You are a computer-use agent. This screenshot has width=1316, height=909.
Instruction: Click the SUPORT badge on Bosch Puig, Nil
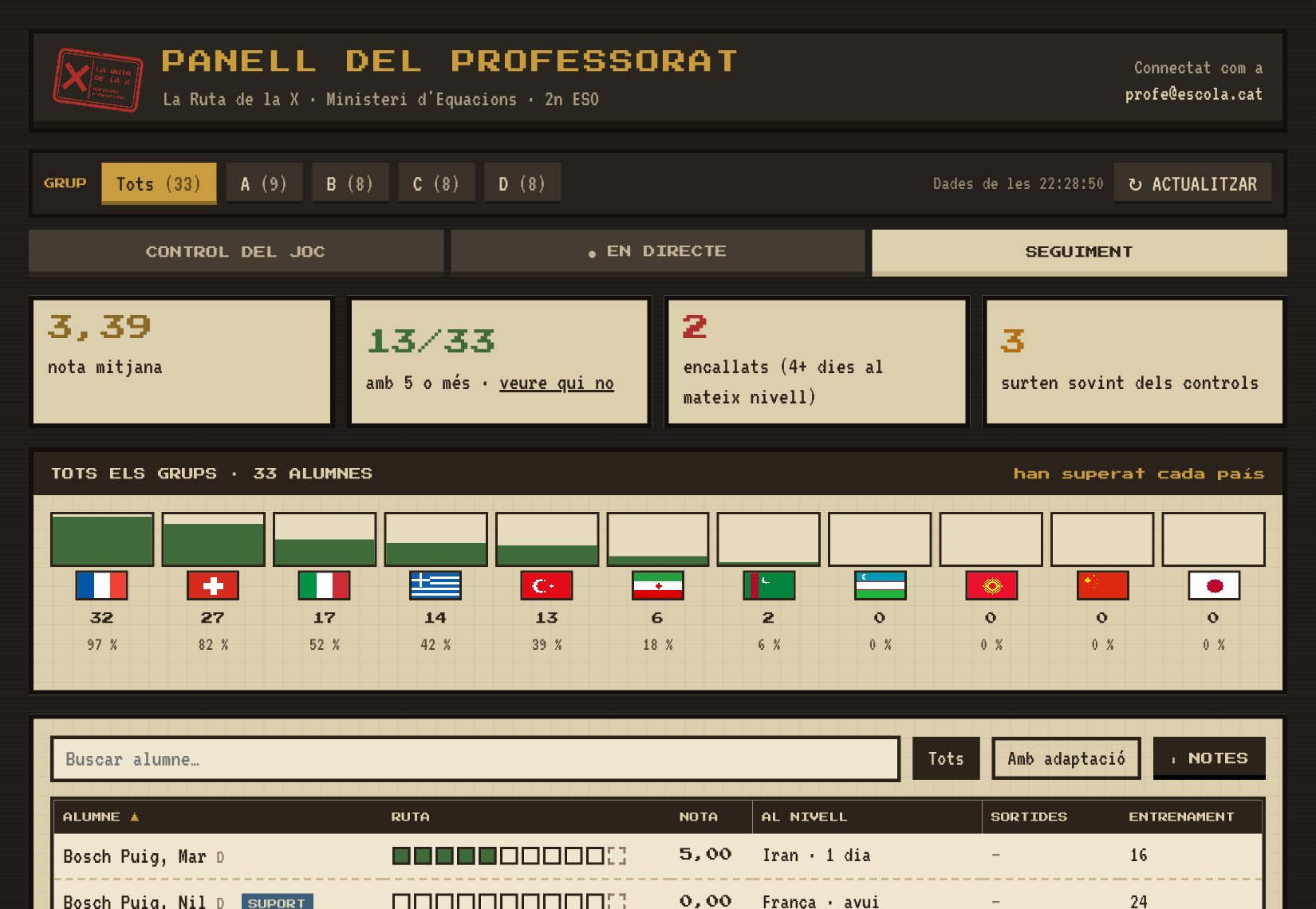pos(277,902)
